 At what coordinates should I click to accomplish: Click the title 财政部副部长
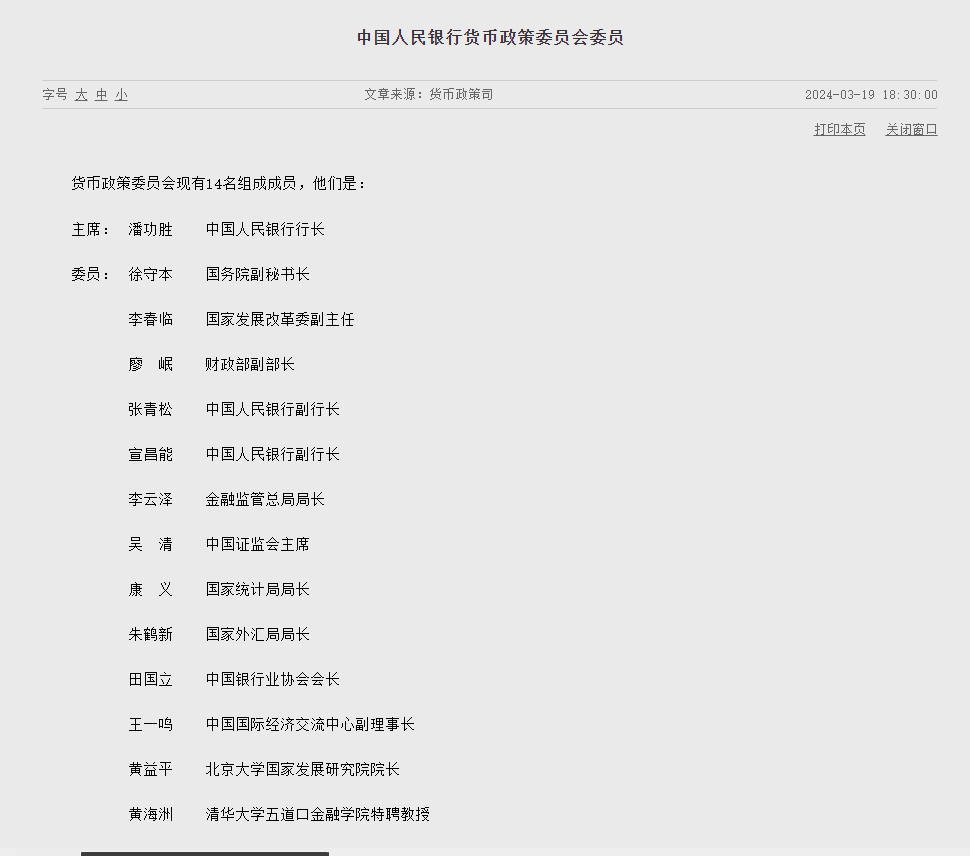pyautogui.click(x=250, y=364)
